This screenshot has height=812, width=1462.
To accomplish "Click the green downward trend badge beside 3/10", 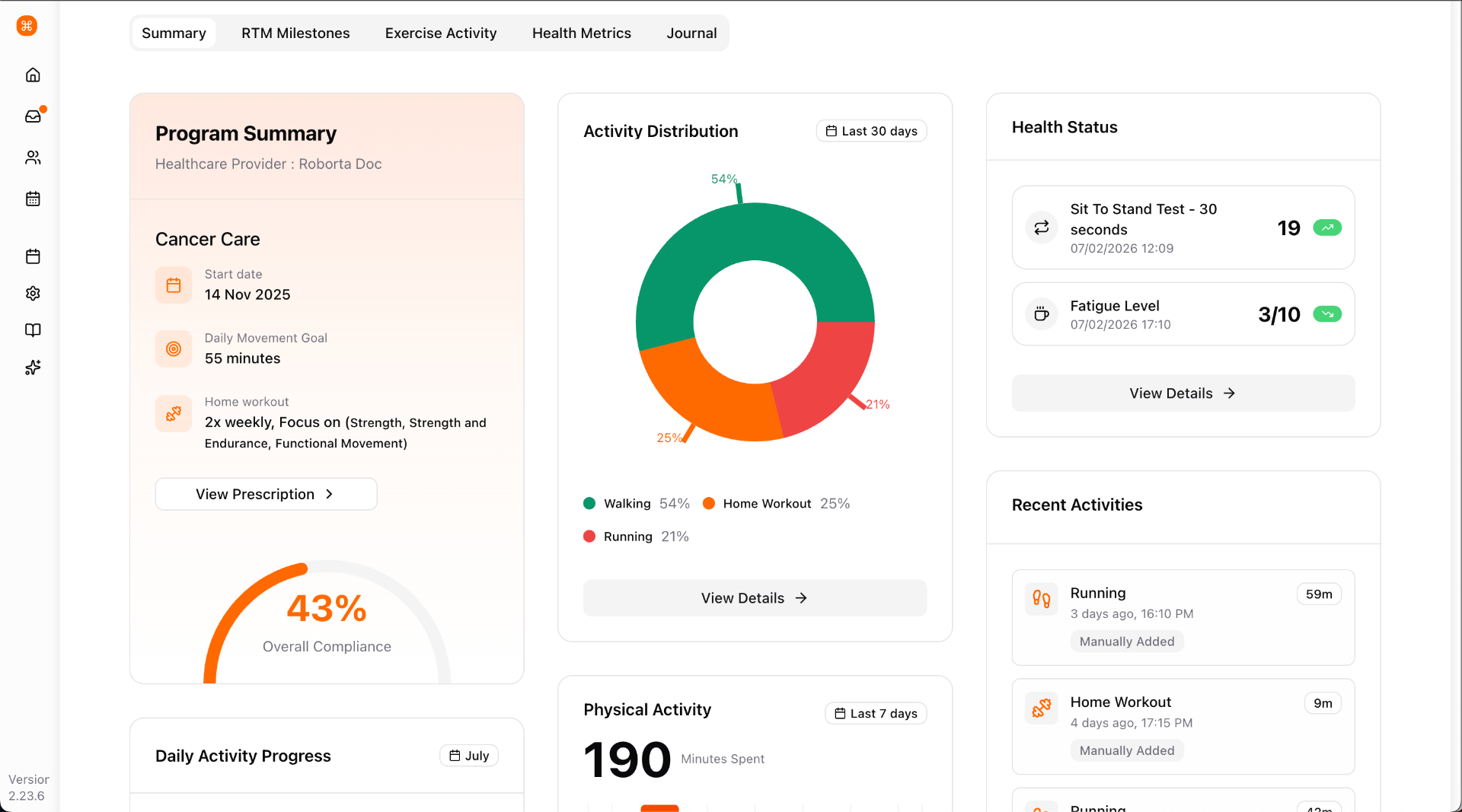I will coord(1327,314).
